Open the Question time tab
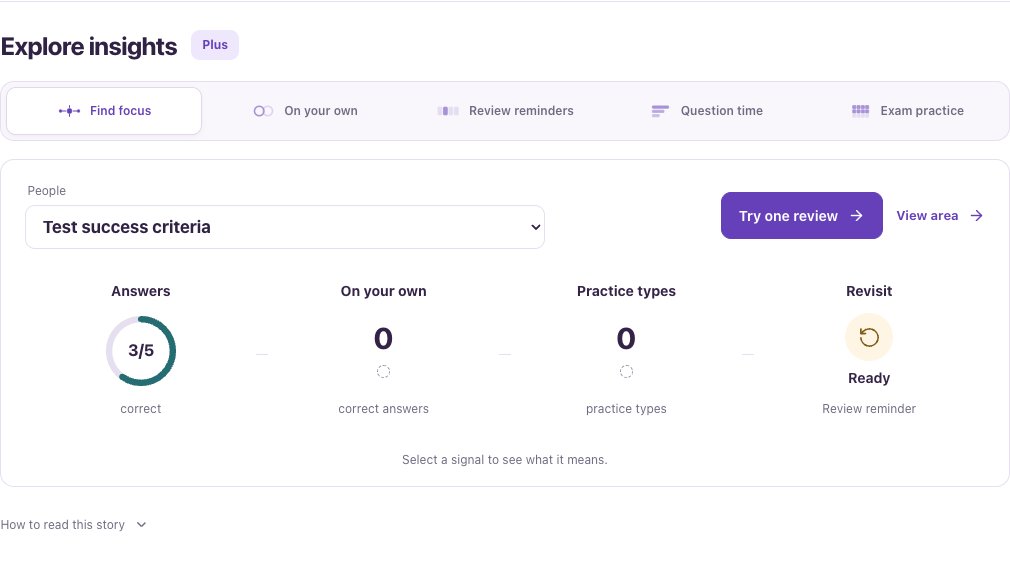Viewport: 1010px width, 565px height. coord(707,111)
